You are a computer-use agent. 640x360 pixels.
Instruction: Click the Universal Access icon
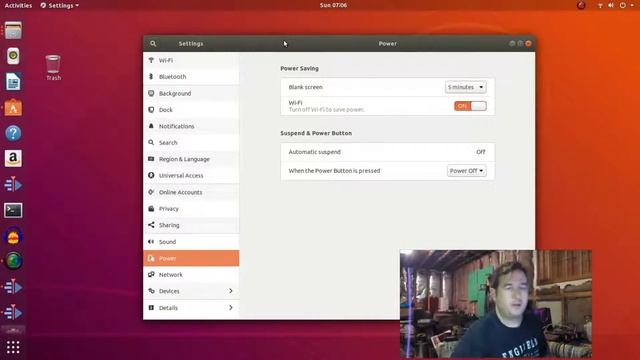151,176
